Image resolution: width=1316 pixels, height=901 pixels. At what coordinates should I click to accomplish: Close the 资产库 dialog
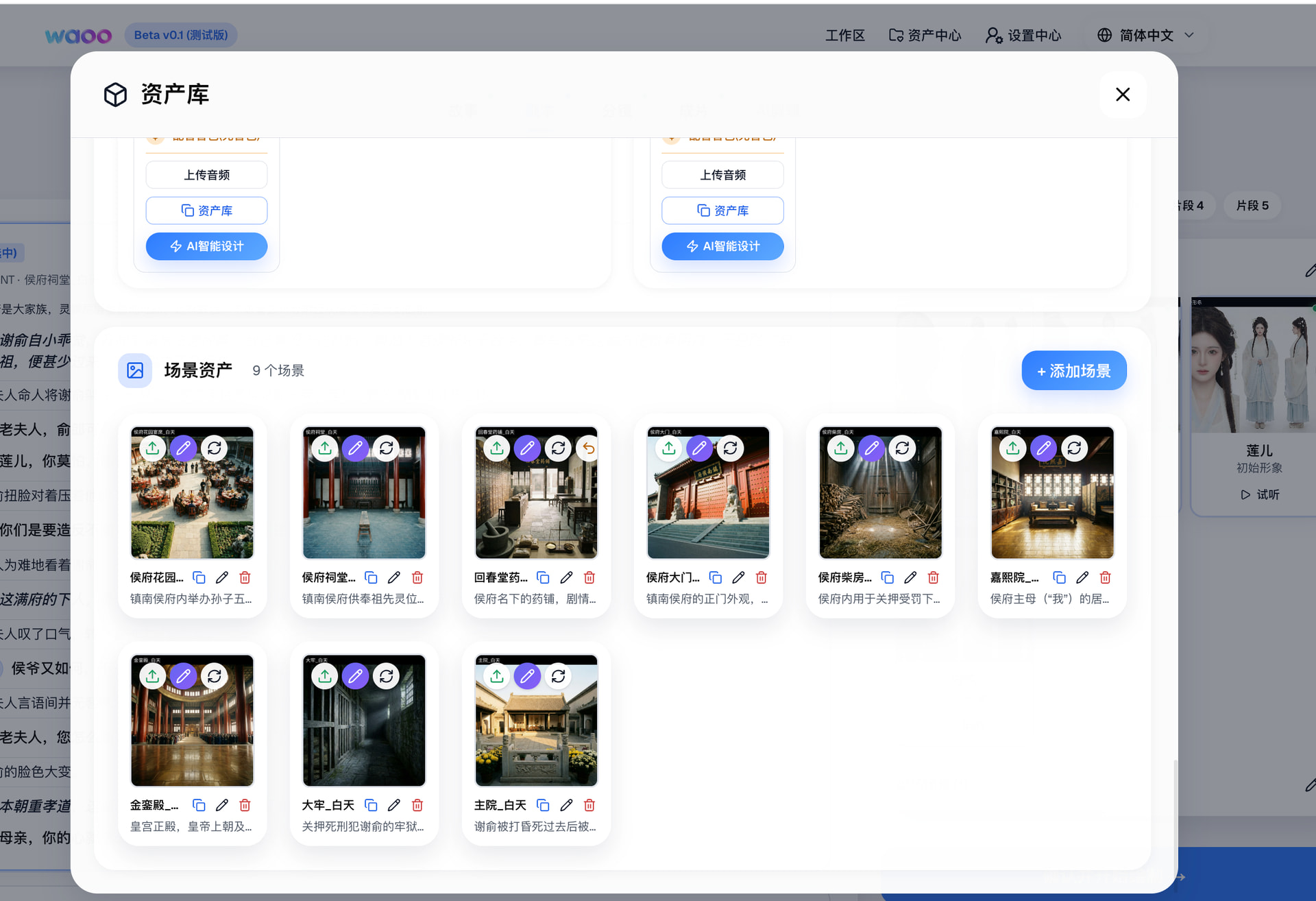coord(1123,94)
